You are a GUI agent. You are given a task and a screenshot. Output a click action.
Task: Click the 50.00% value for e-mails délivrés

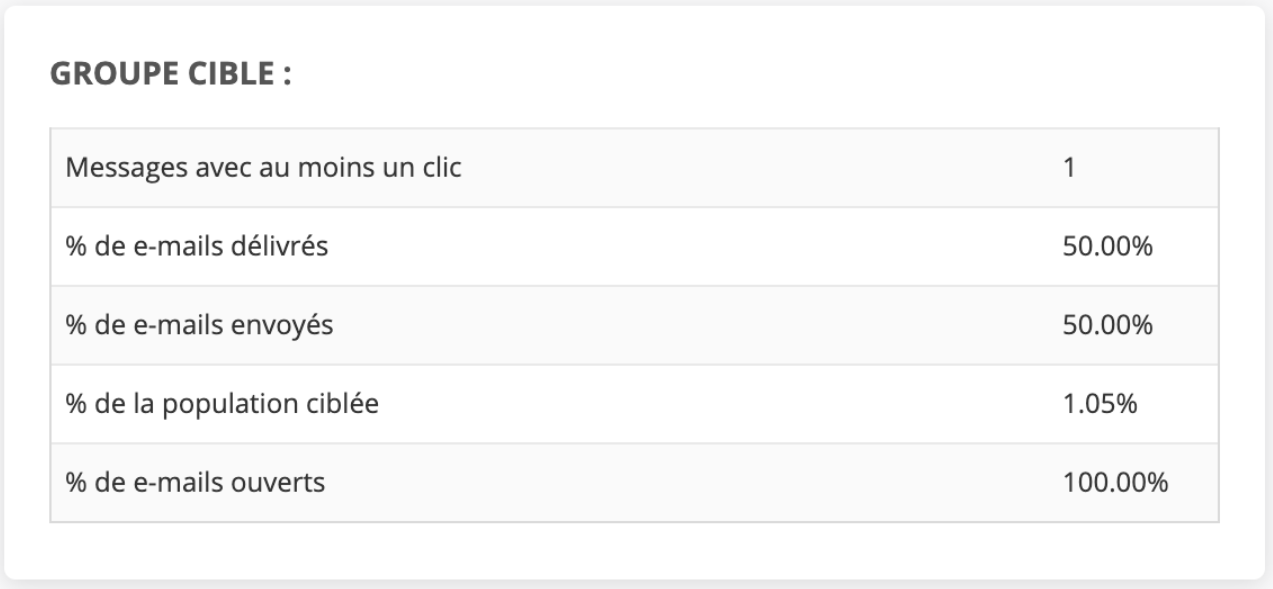point(1107,246)
